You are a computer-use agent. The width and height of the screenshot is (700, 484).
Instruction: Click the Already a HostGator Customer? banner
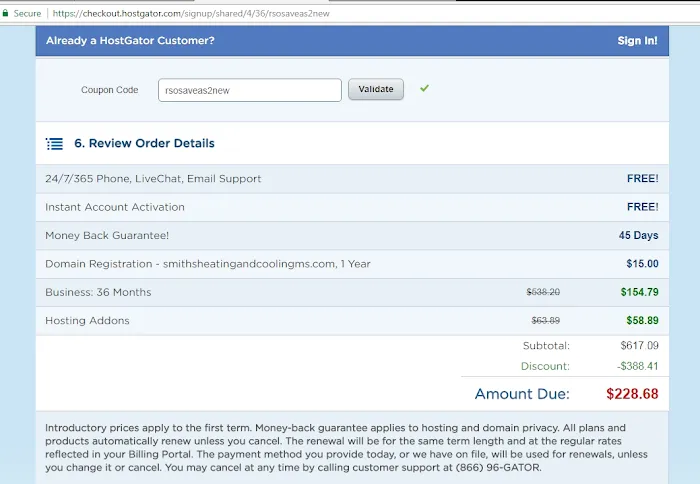point(130,41)
